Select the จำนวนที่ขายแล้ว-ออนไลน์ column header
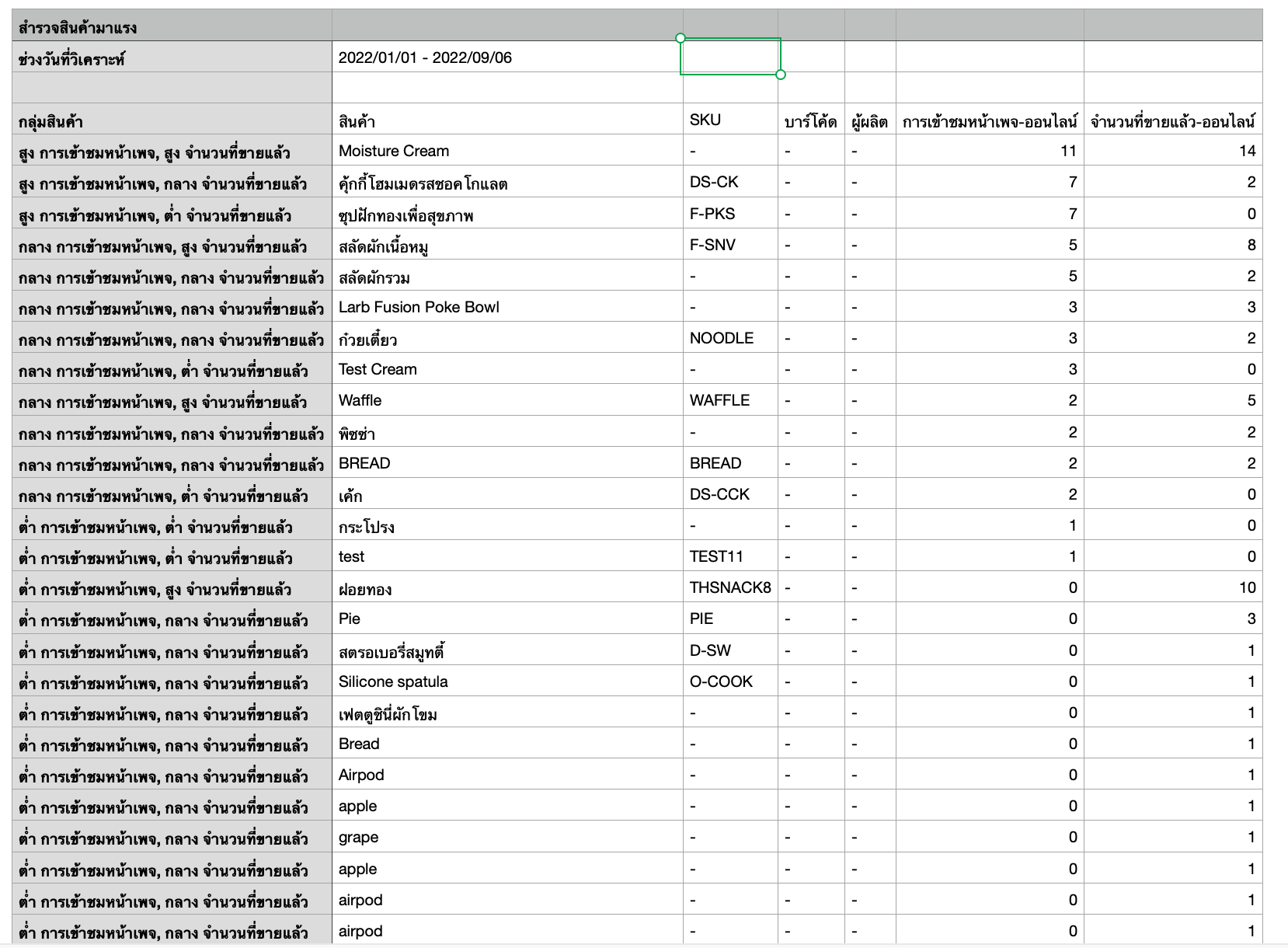This screenshot has width=1288, height=948. click(1173, 120)
